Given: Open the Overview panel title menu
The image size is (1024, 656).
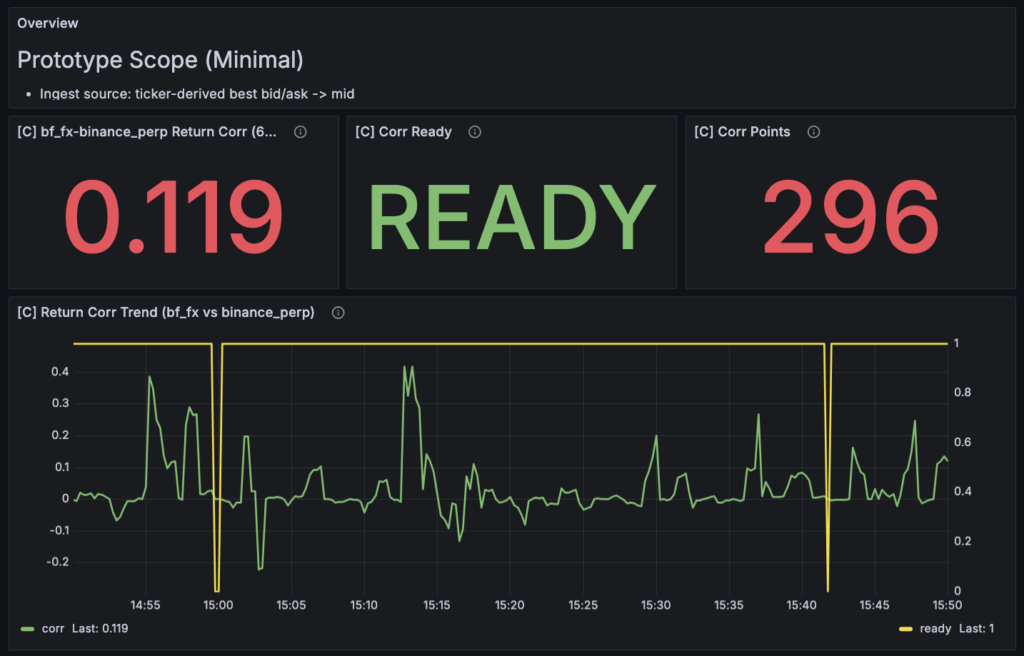Looking at the screenshot, I should [48, 23].
